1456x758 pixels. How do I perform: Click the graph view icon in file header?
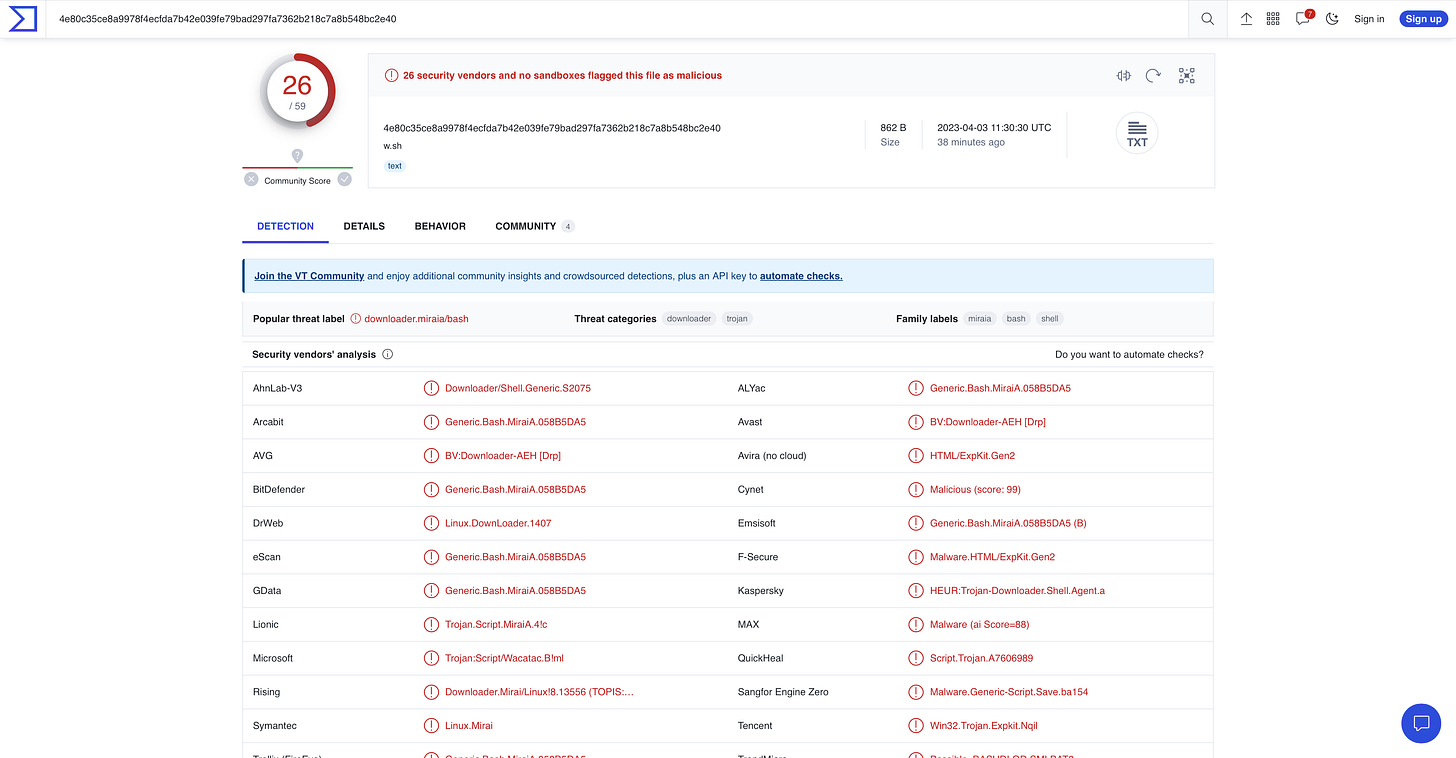1187,76
